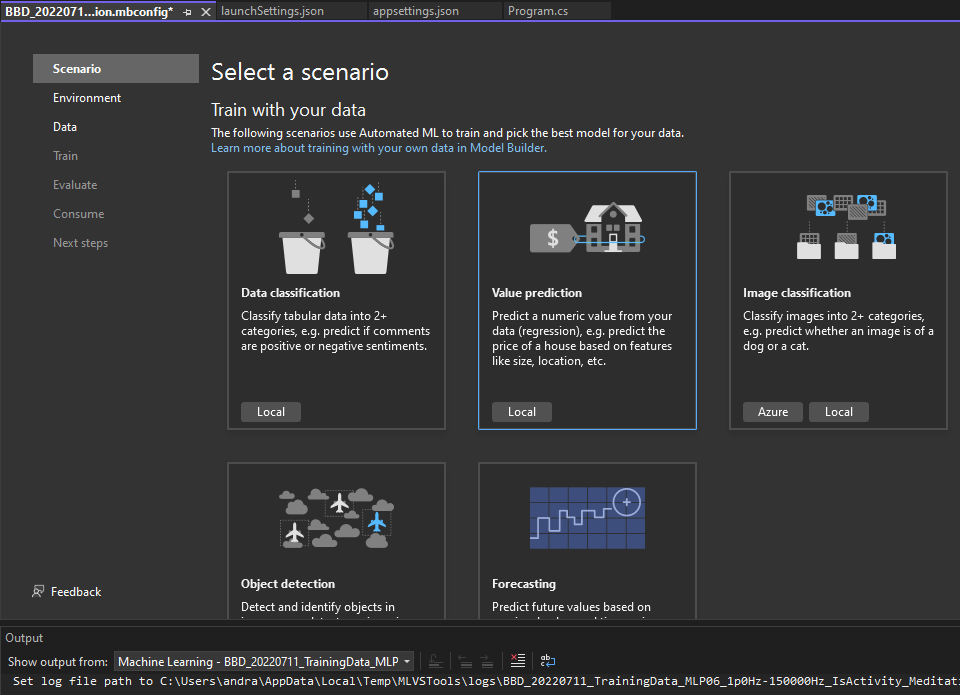
Task: Open Learn more about training link
Action: [x=378, y=148]
